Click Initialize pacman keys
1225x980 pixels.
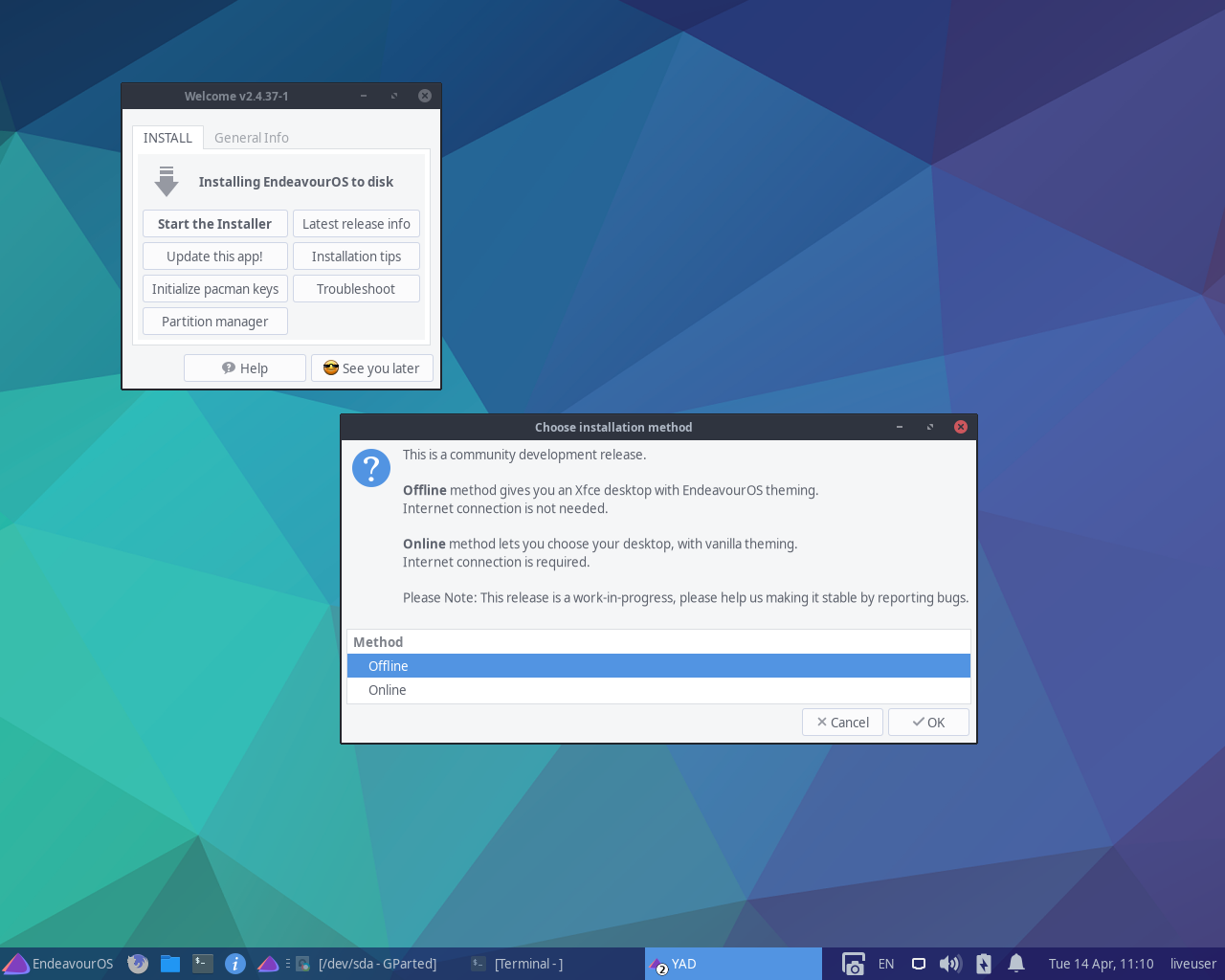tap(214, 289)
